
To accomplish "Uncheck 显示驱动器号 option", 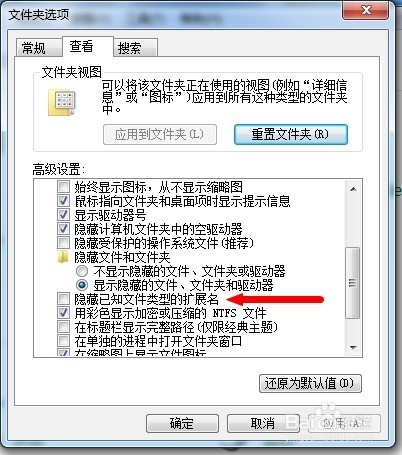I will point(63,215).
